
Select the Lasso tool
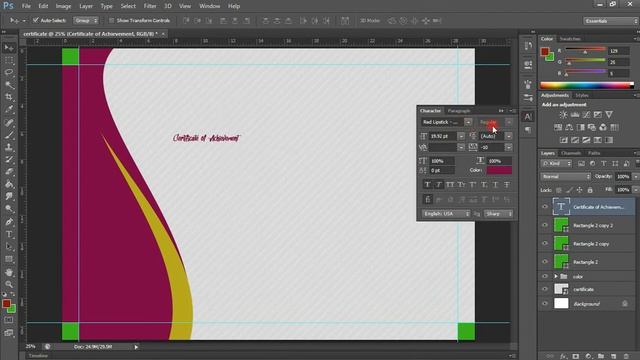click(x=9, y=73)
